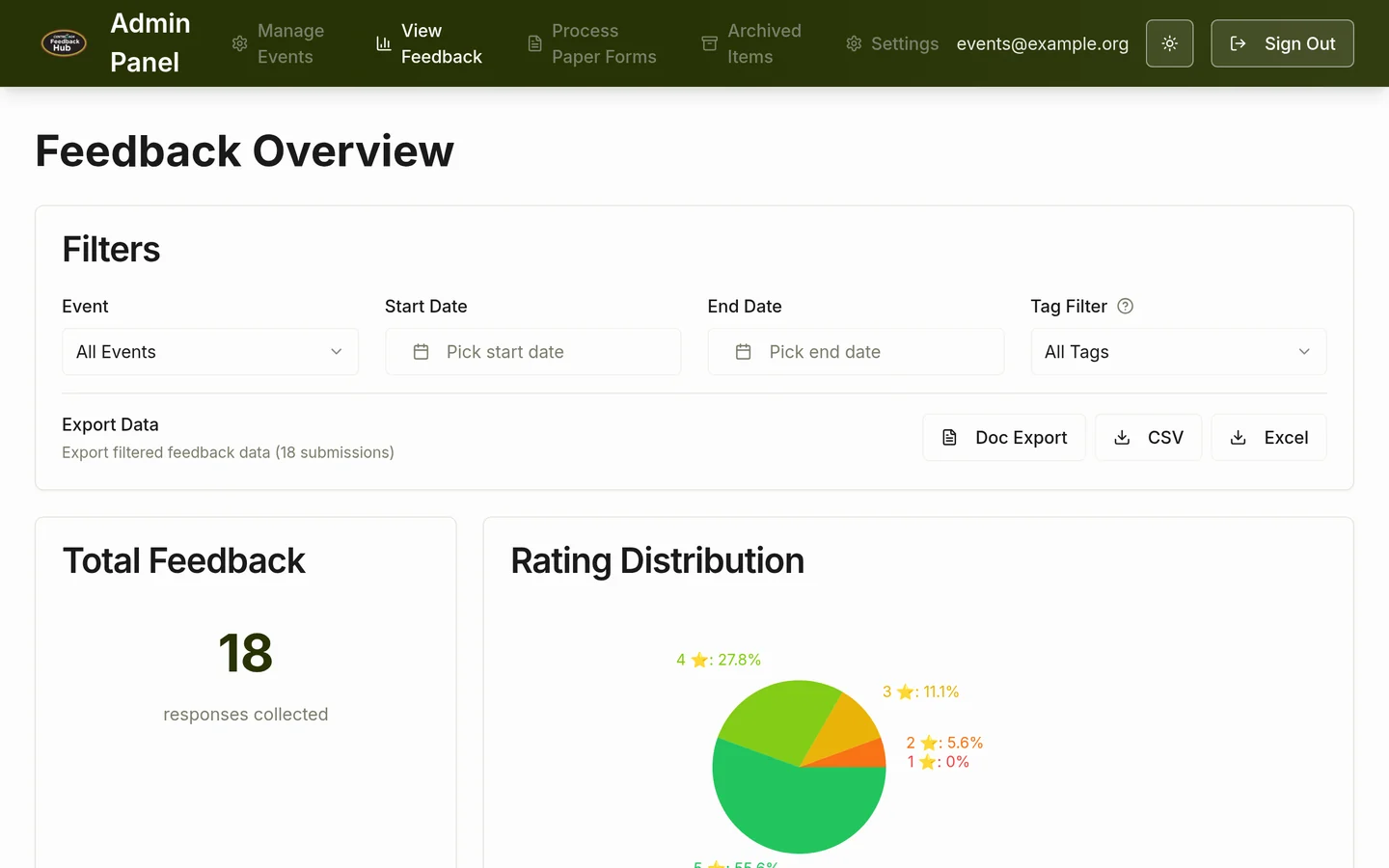
Task: Click the View Feedback bar chart icon
Action: (384, 43)
